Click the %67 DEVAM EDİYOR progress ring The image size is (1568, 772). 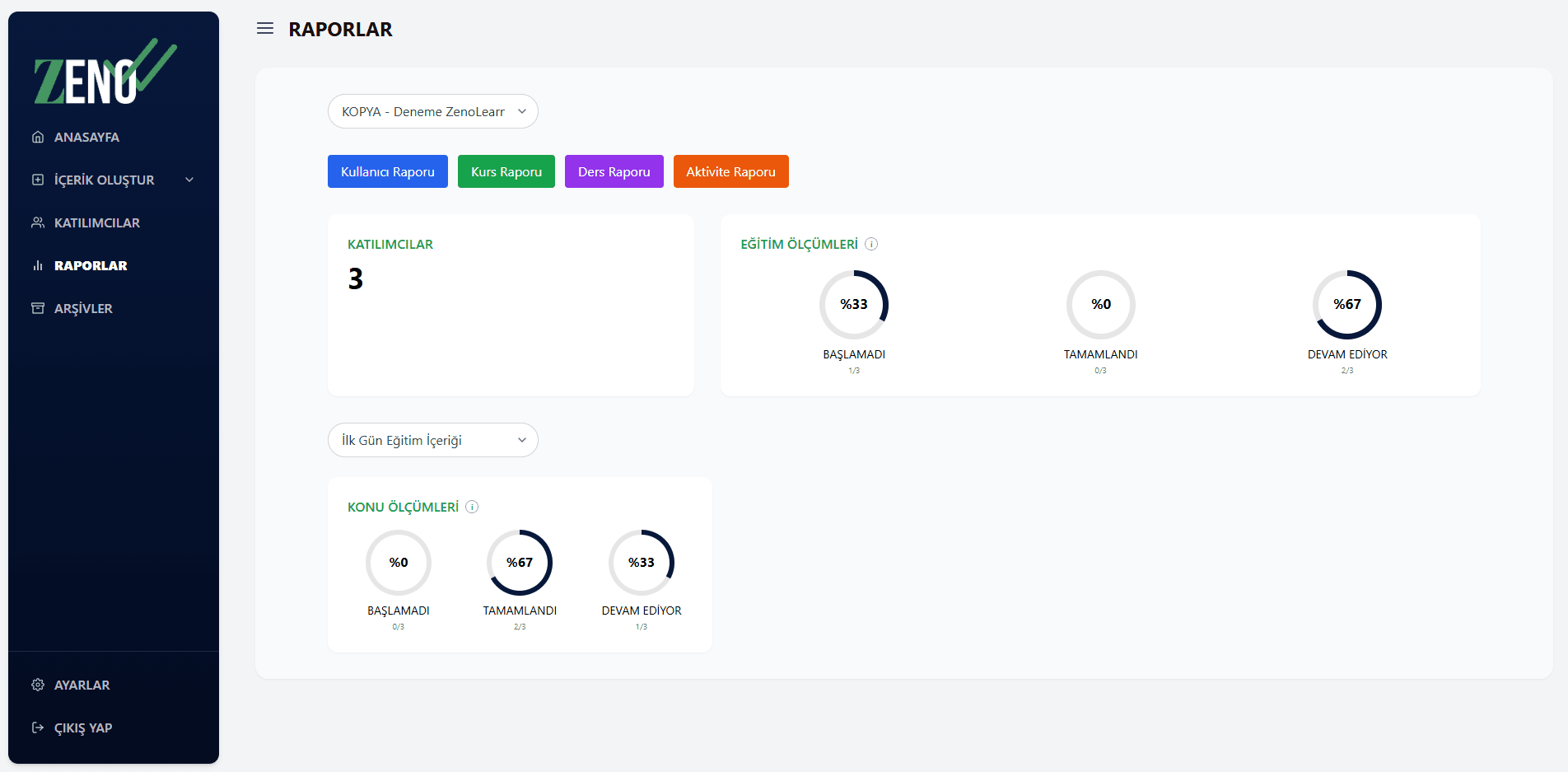point(1346,305)
